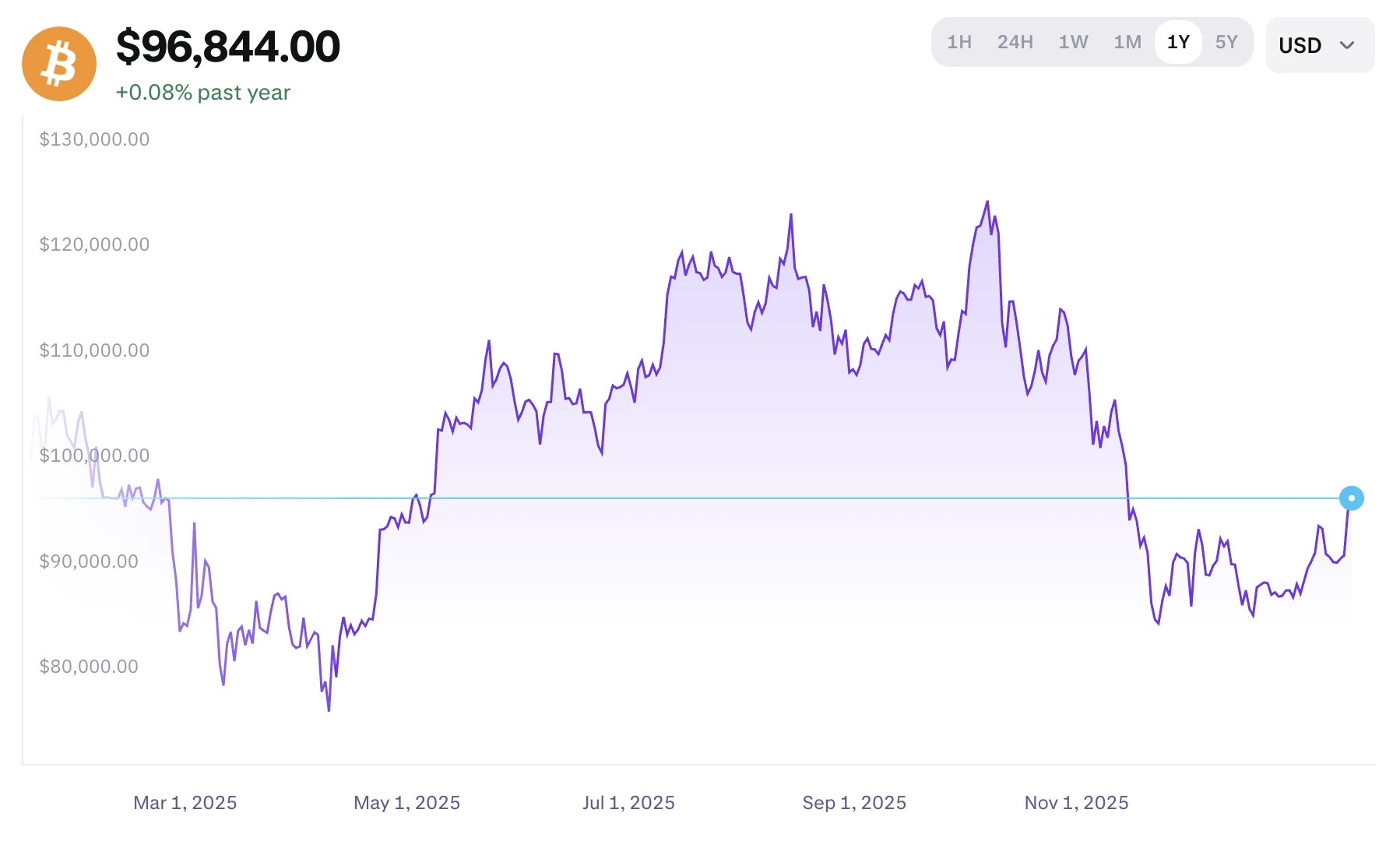Click the $130,000.00 y-axis label
This screenshot has height=841, width=1400.
click(94, 139)
